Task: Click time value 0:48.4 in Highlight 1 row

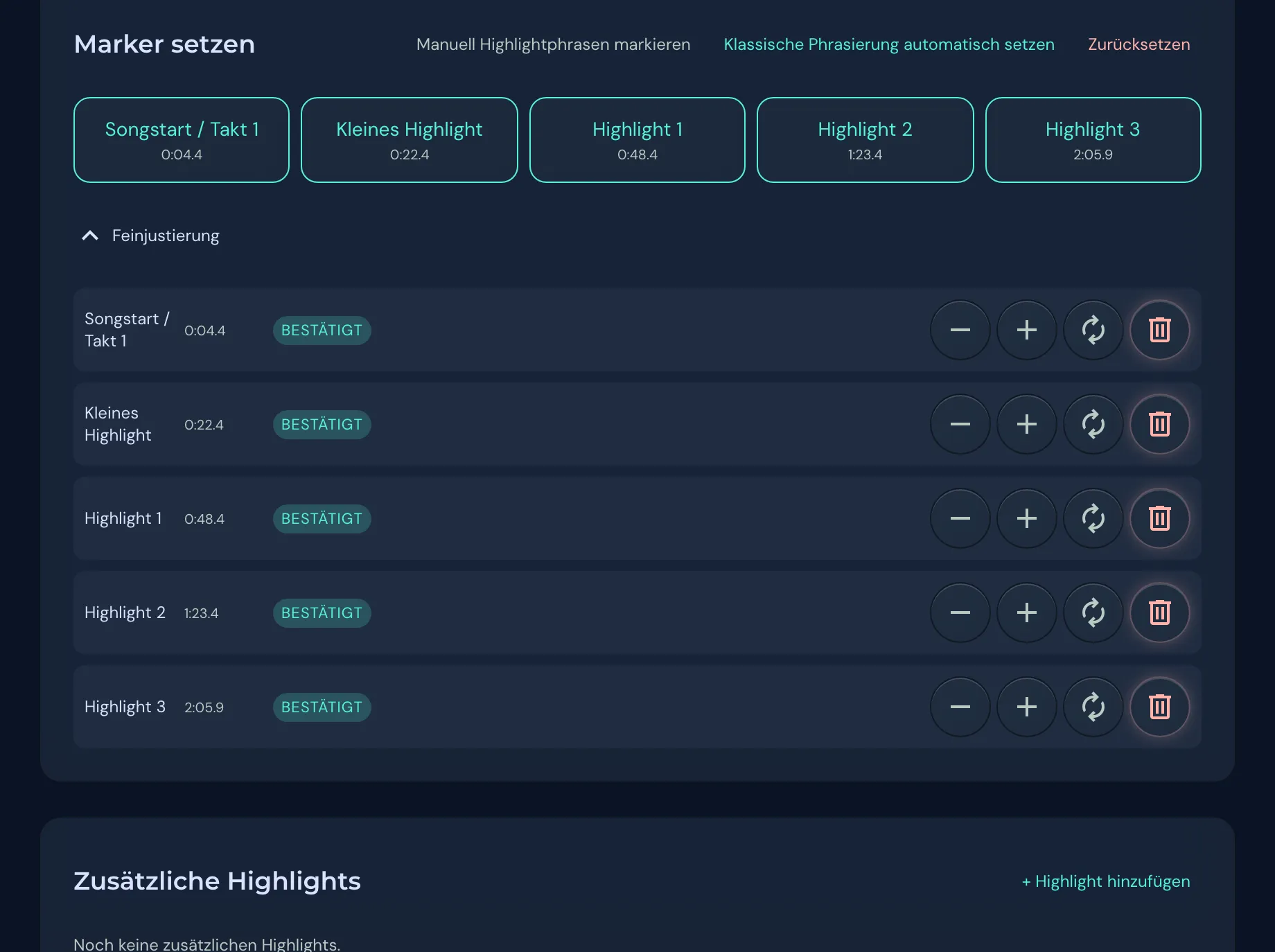Action: click(204, 519)
